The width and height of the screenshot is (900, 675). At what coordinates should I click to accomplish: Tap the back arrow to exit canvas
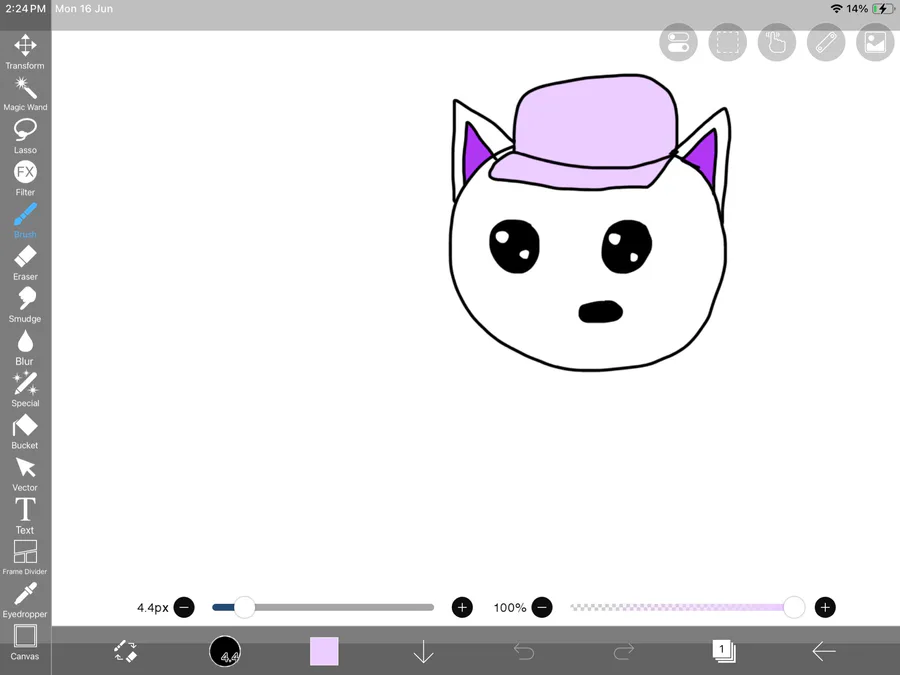click(x=824, y=651)
